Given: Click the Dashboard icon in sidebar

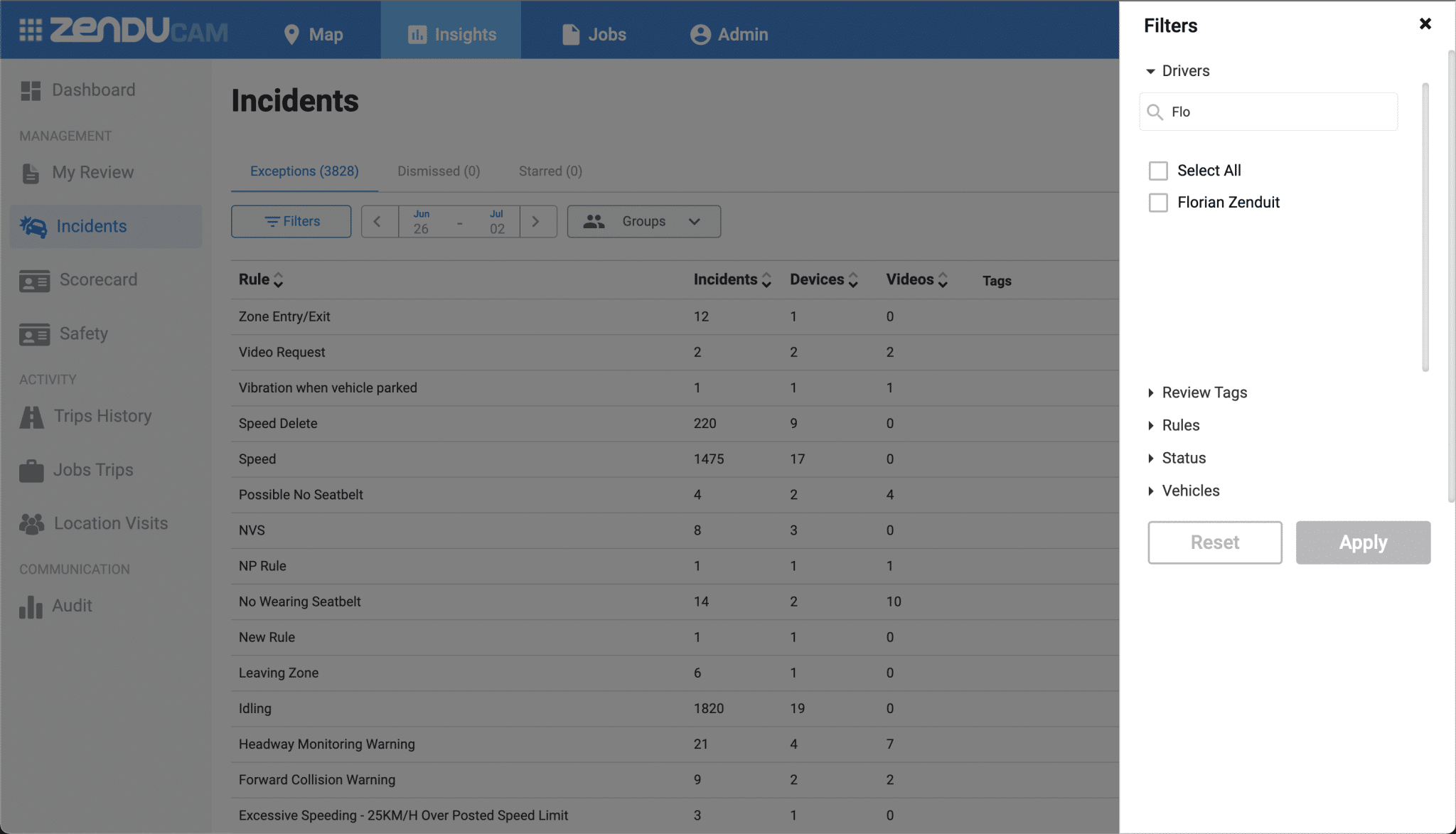Looking at the screenshot, I should [31, 90].
